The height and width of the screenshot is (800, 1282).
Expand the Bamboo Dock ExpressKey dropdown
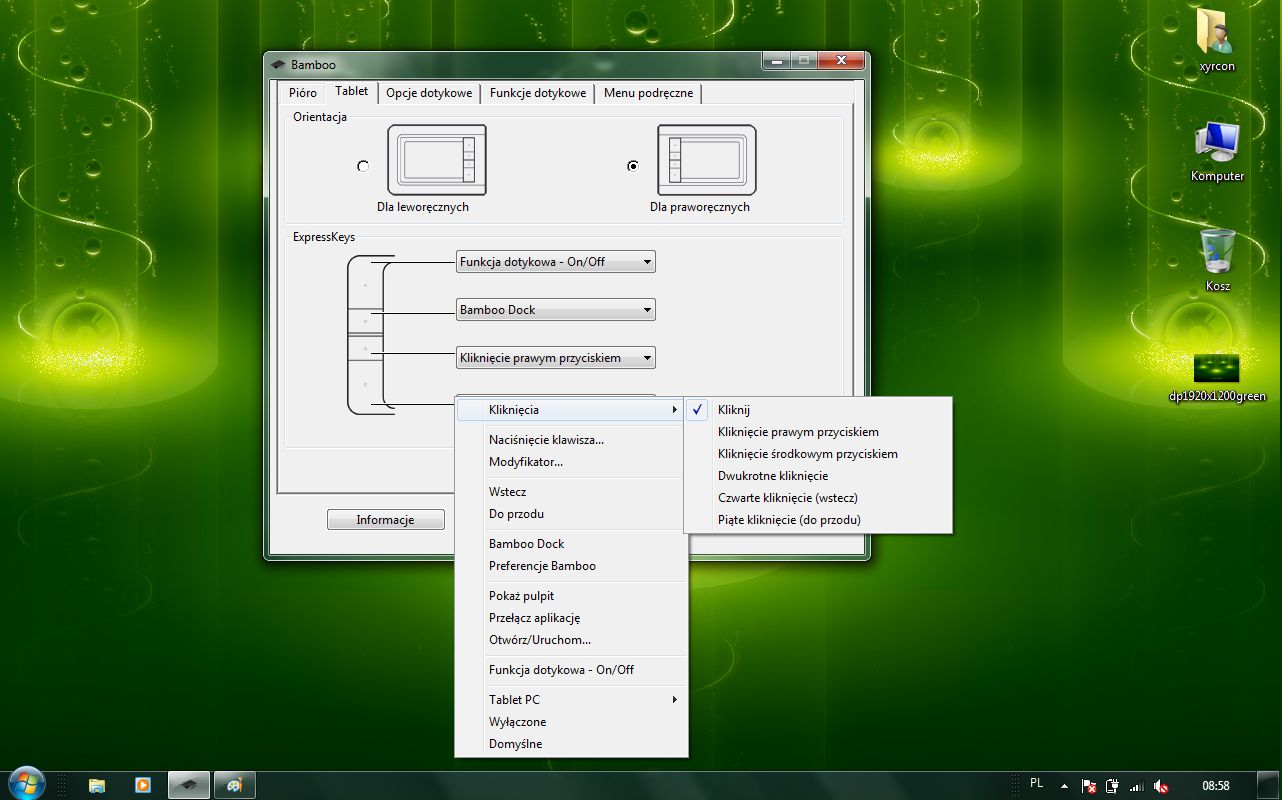click(555, 310)
